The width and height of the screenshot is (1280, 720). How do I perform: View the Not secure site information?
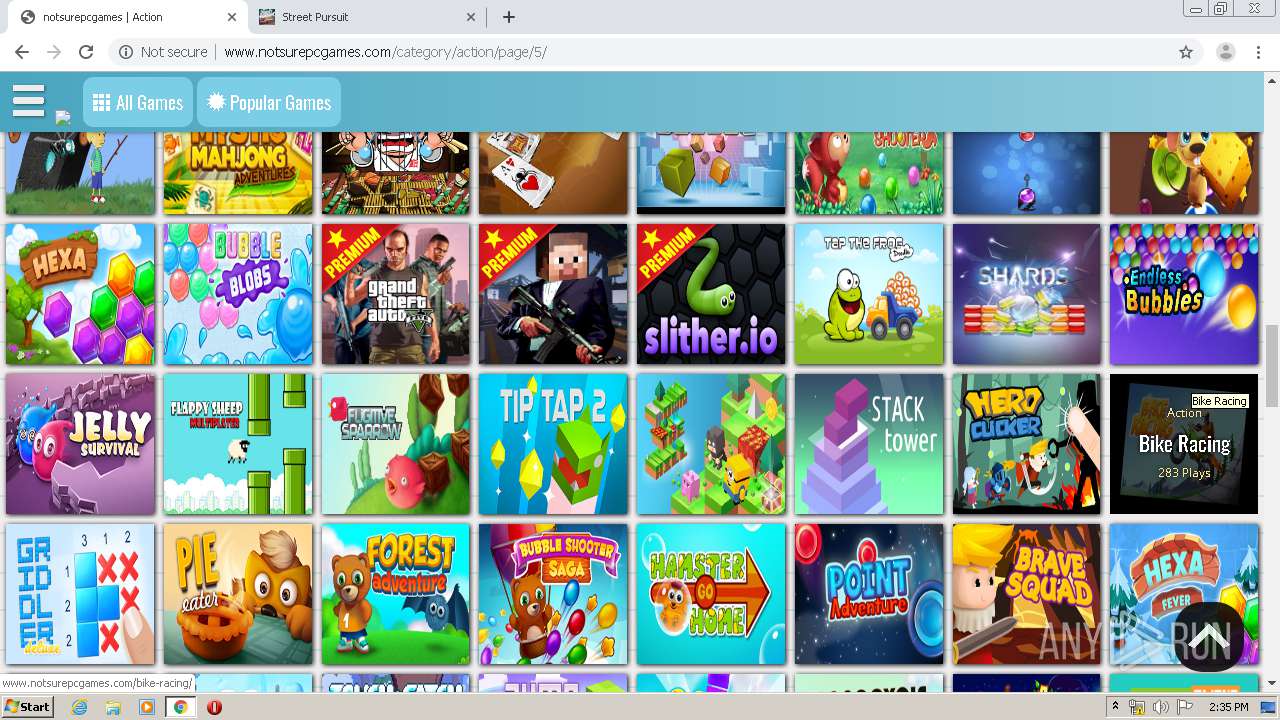click(164, 52)
